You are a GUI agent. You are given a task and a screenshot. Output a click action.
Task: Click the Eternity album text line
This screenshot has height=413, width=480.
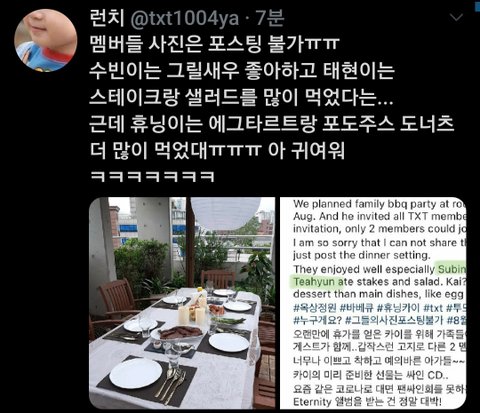point(367,402)
